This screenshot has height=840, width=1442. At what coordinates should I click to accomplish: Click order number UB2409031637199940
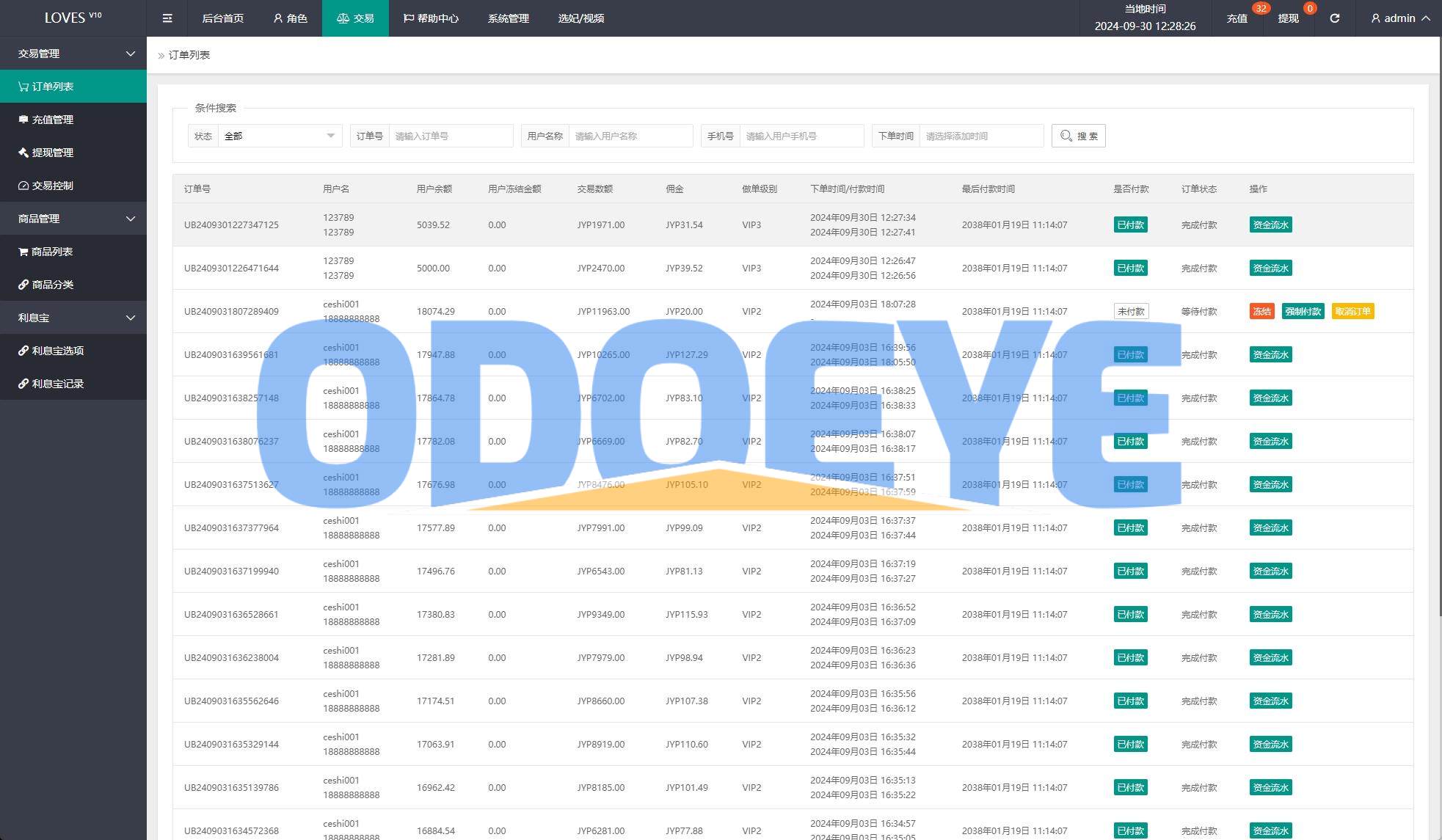coord(231,571)
